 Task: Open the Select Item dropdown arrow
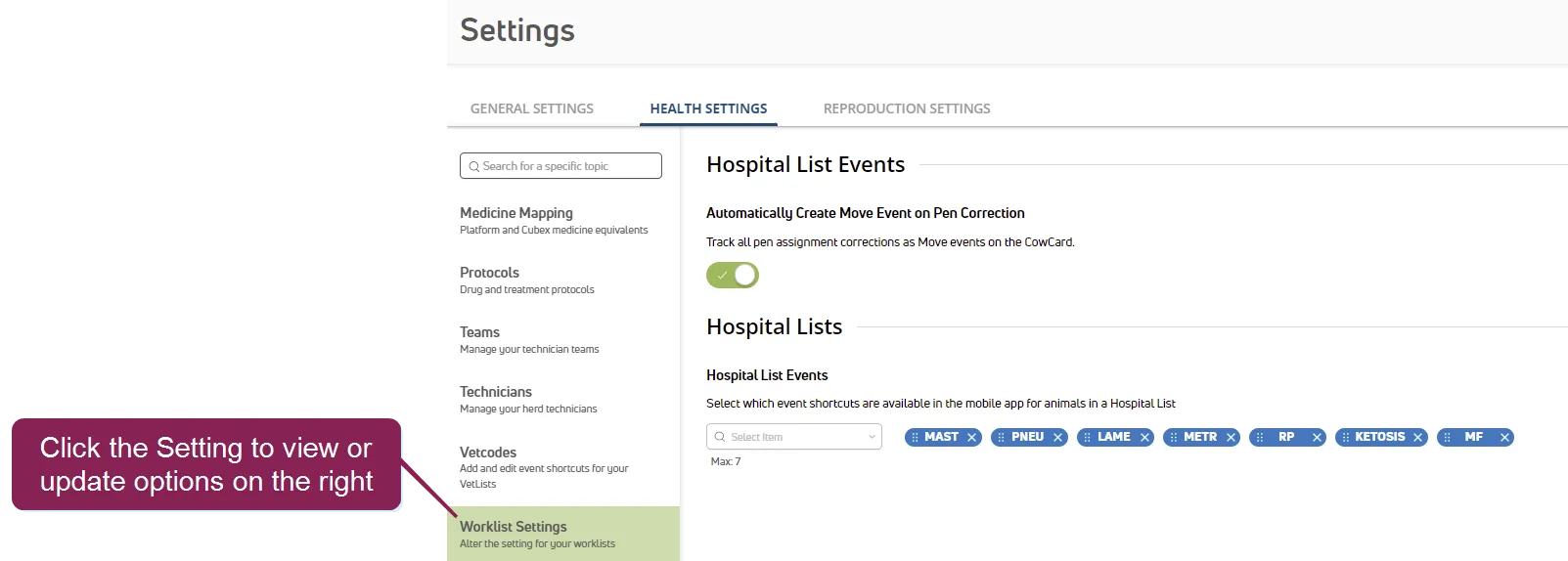872,437
